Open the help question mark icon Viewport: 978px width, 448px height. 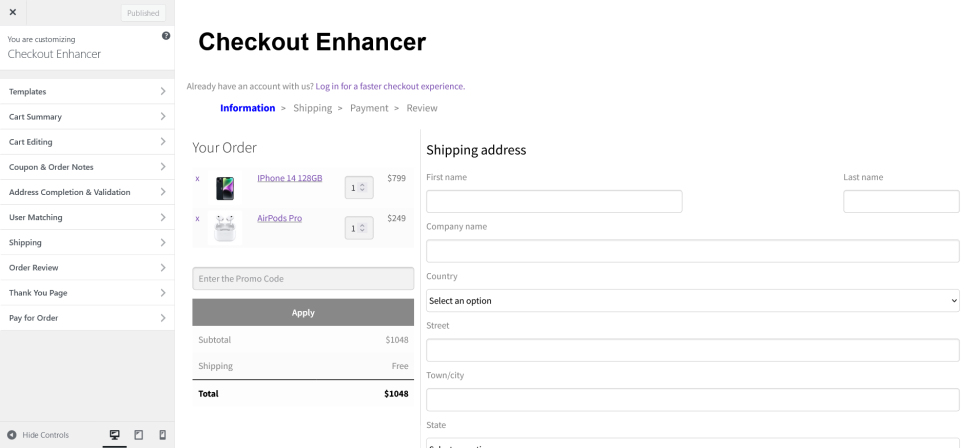tap(166, 36)
